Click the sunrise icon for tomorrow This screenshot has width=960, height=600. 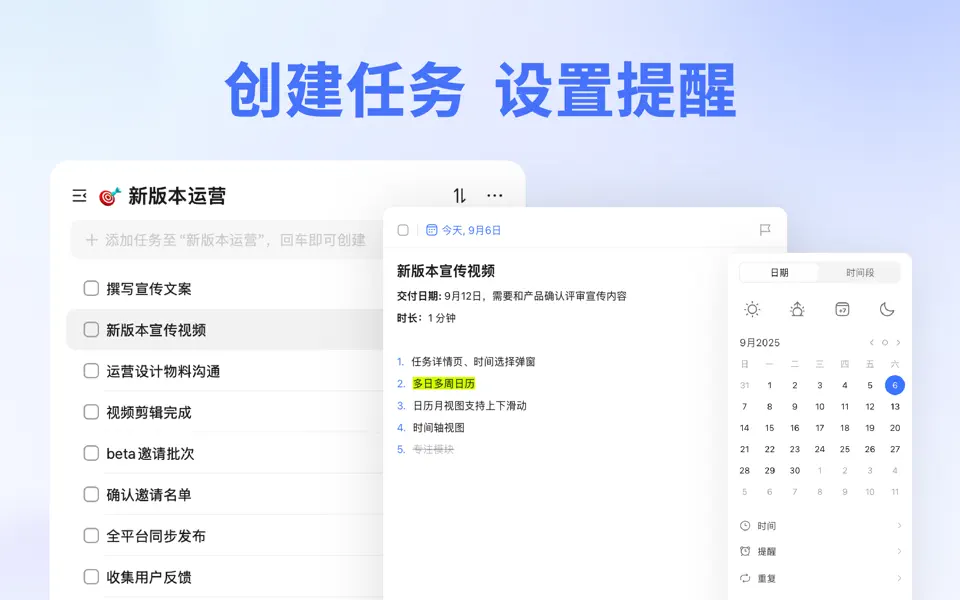(796, 309)
